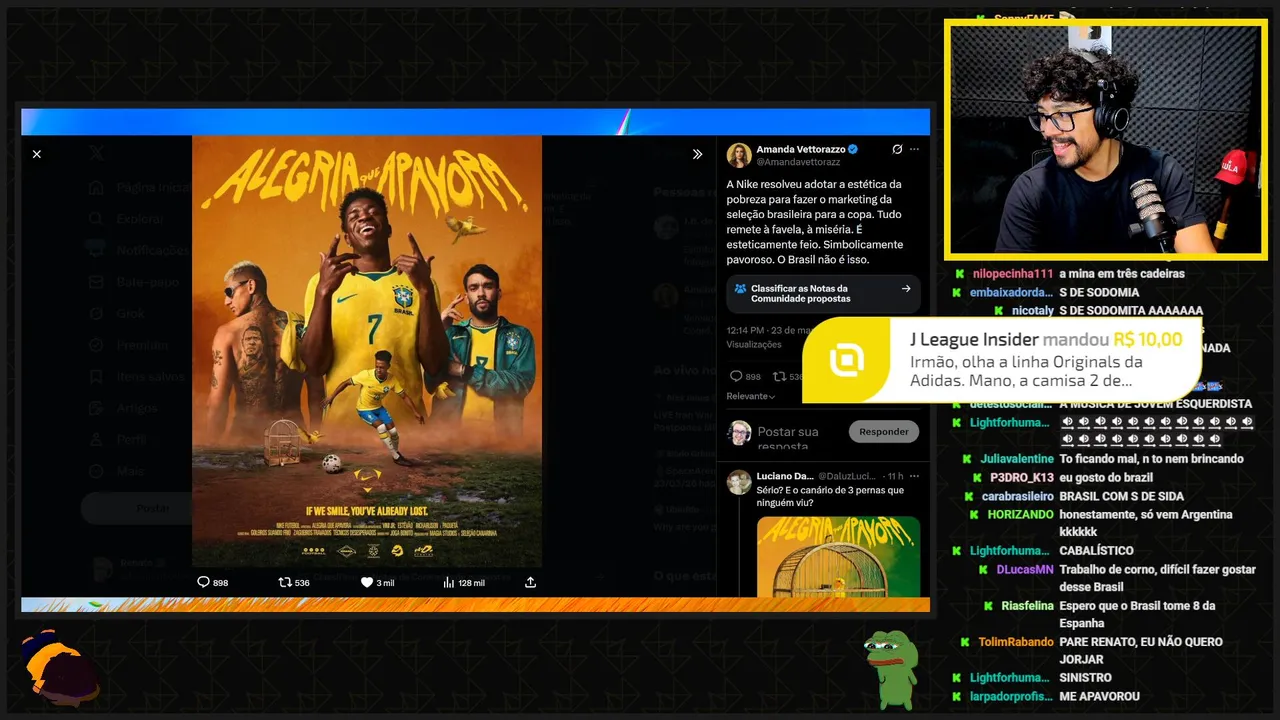Viewport: 1280px width, 720px height.
Task: Click chat username HORIZANDO
Action: coord(1021,515)
